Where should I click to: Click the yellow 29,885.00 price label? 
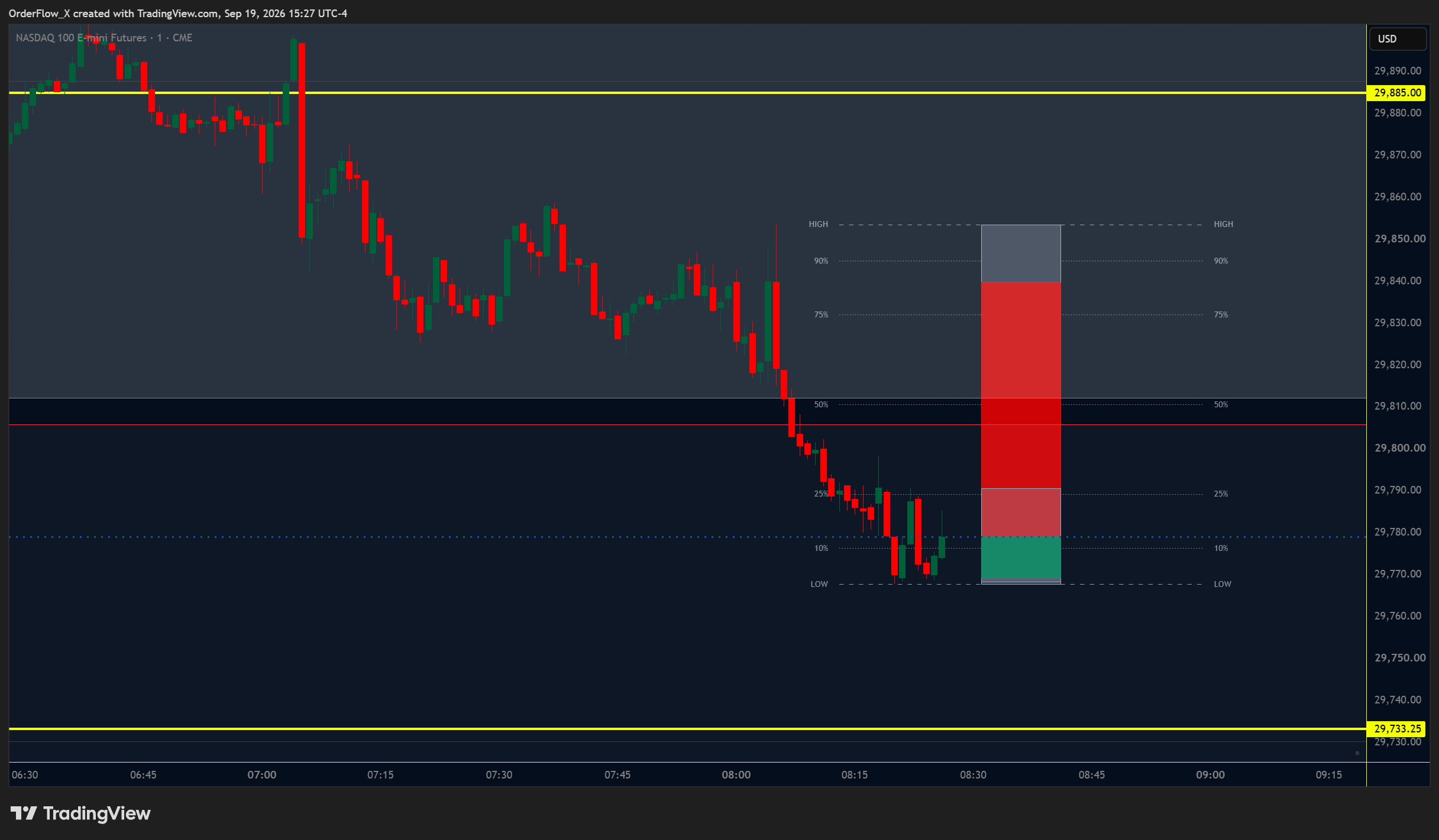point(1397,93)
